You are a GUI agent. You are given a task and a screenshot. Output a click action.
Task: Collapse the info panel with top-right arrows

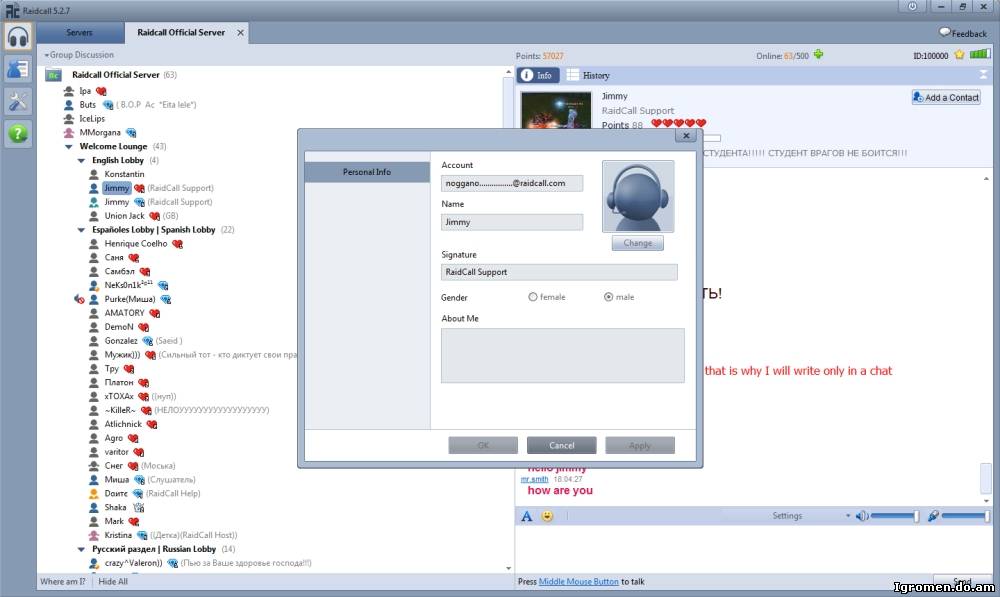coord(983,75)
